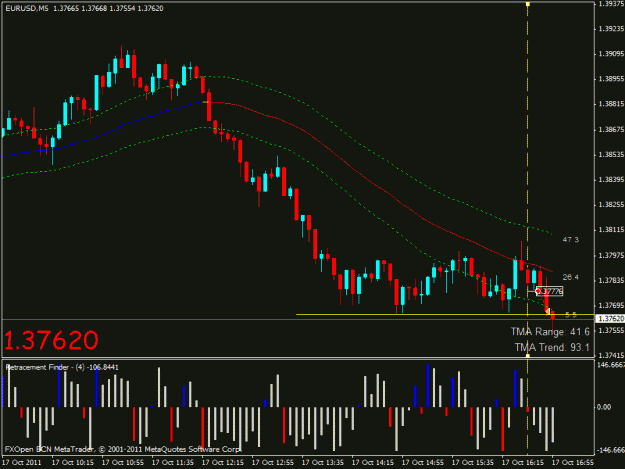Select the yellow vertical line bottom handle
Image resolution: width=625 pixels, height=469 pixels.
[x=527, y=355]
